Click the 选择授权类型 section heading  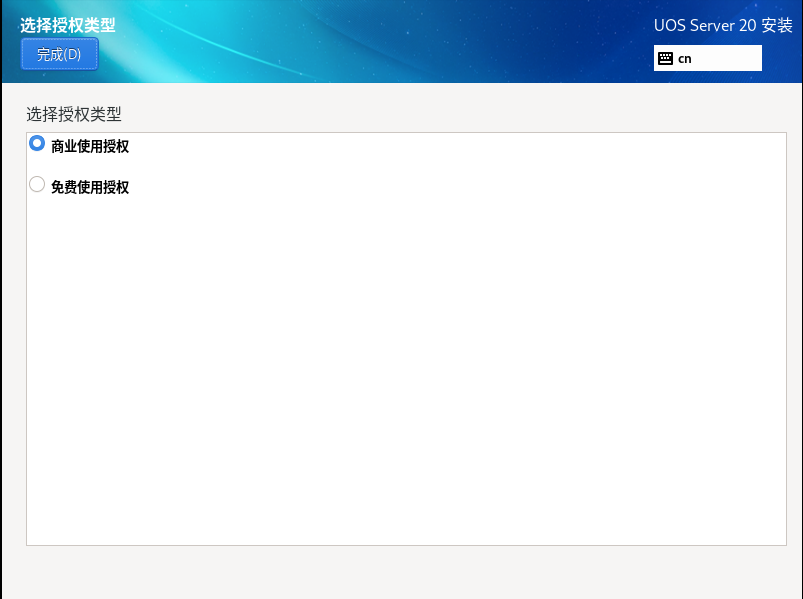74,114
